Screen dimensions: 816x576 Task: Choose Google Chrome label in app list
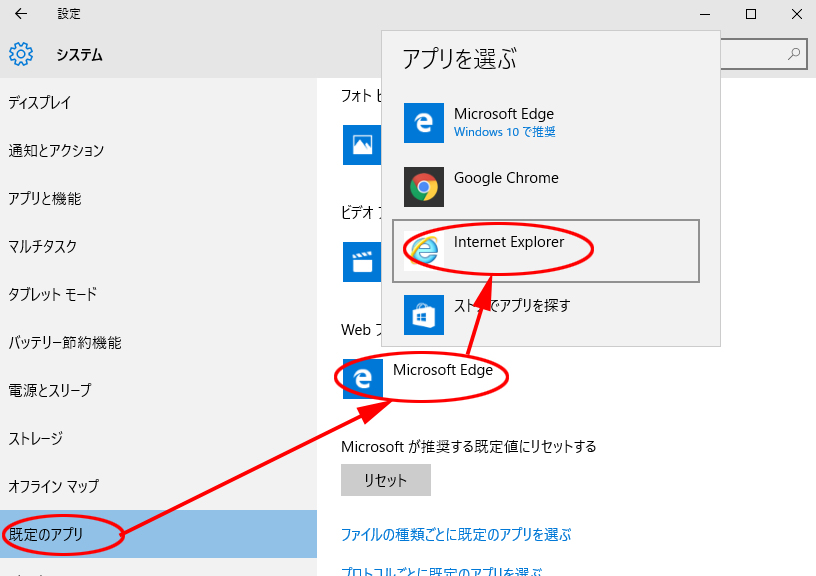point(506,178)
